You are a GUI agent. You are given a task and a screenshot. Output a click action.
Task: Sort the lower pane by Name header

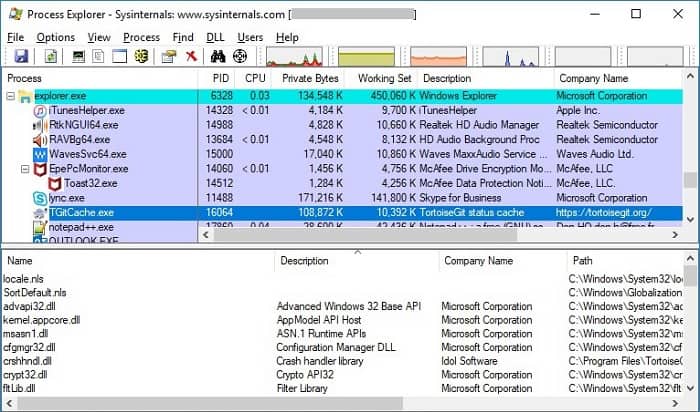(138, 261)
